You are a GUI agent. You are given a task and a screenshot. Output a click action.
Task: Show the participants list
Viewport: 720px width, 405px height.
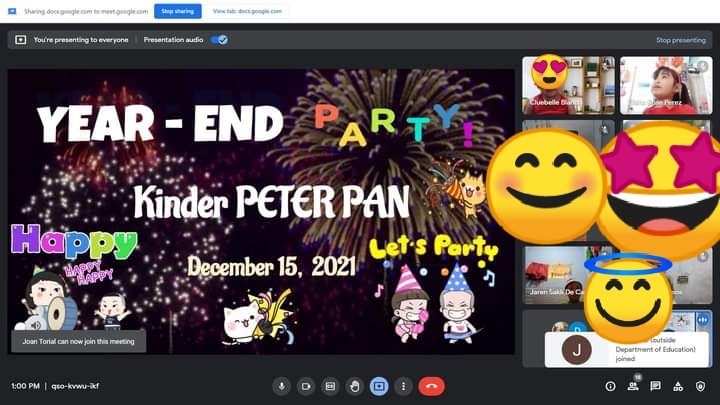(x=633, y=386)
